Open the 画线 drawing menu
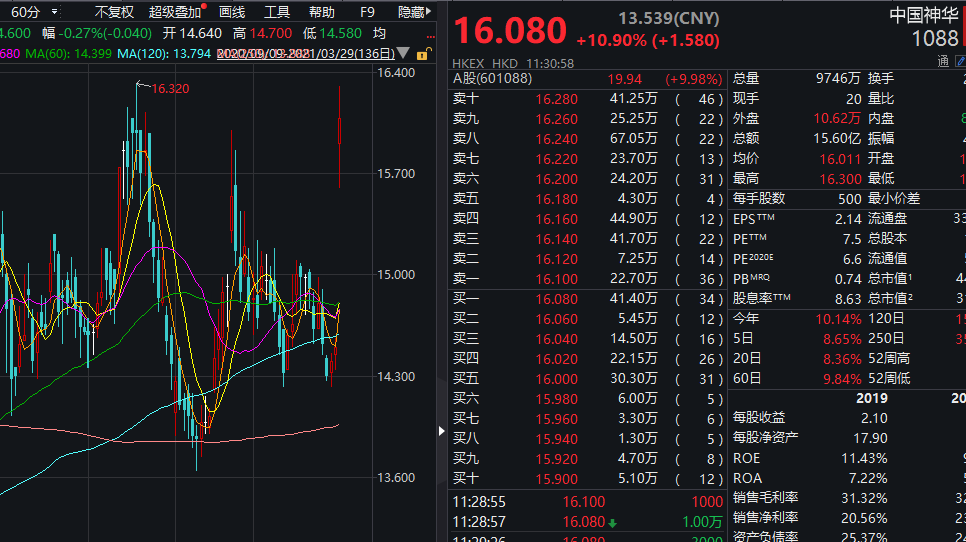The image size is (966, 542). tap(232, 12)
